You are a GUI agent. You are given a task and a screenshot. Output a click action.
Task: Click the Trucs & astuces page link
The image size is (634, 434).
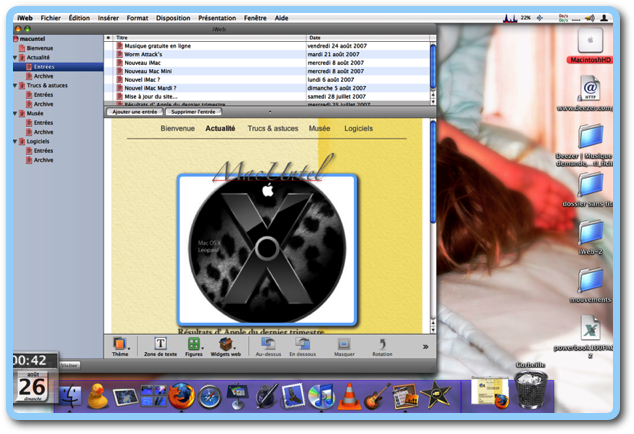[x=273, y=128]
